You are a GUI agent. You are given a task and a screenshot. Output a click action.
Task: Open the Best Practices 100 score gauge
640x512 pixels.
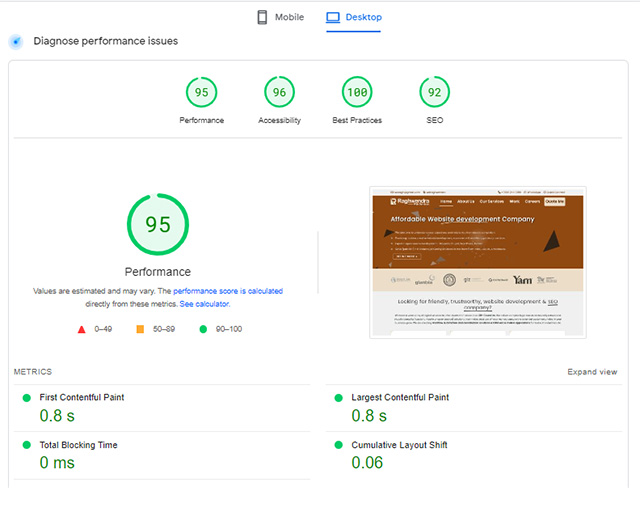pyautogui.click(x=357, y=92)
